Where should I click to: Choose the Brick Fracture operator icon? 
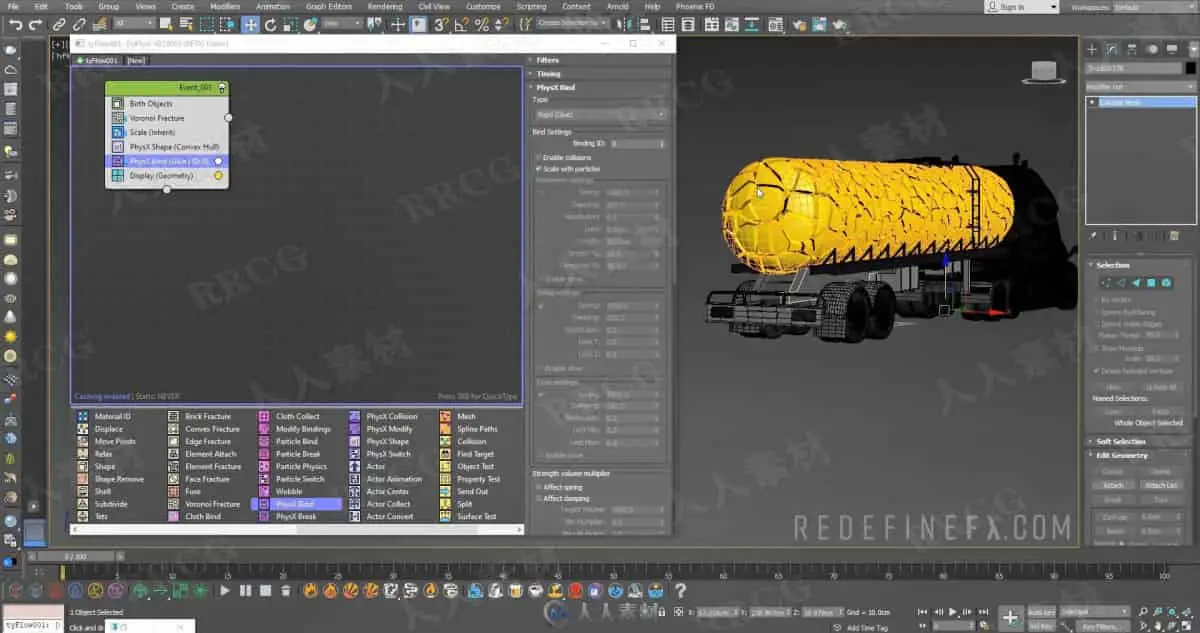pyautogui.click(x=174, y=416)
